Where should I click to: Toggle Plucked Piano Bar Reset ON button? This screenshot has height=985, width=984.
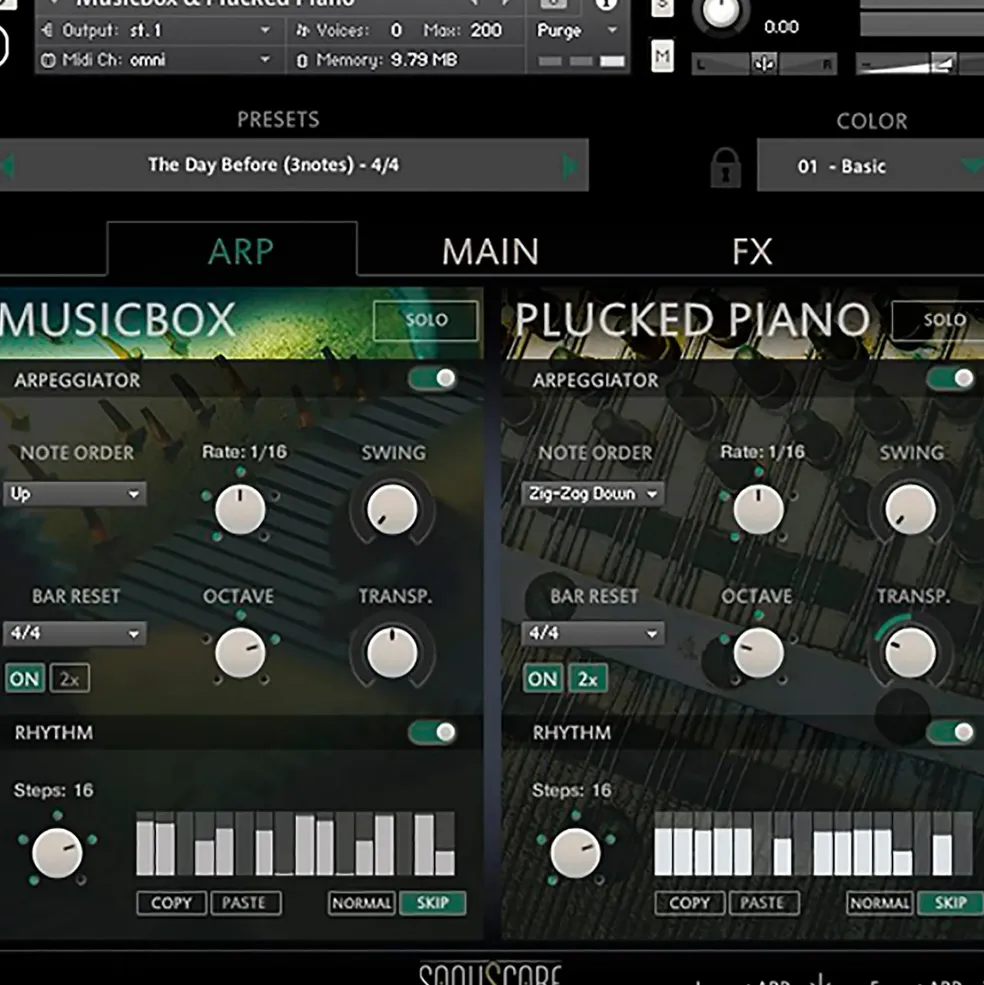click(542, 678)
